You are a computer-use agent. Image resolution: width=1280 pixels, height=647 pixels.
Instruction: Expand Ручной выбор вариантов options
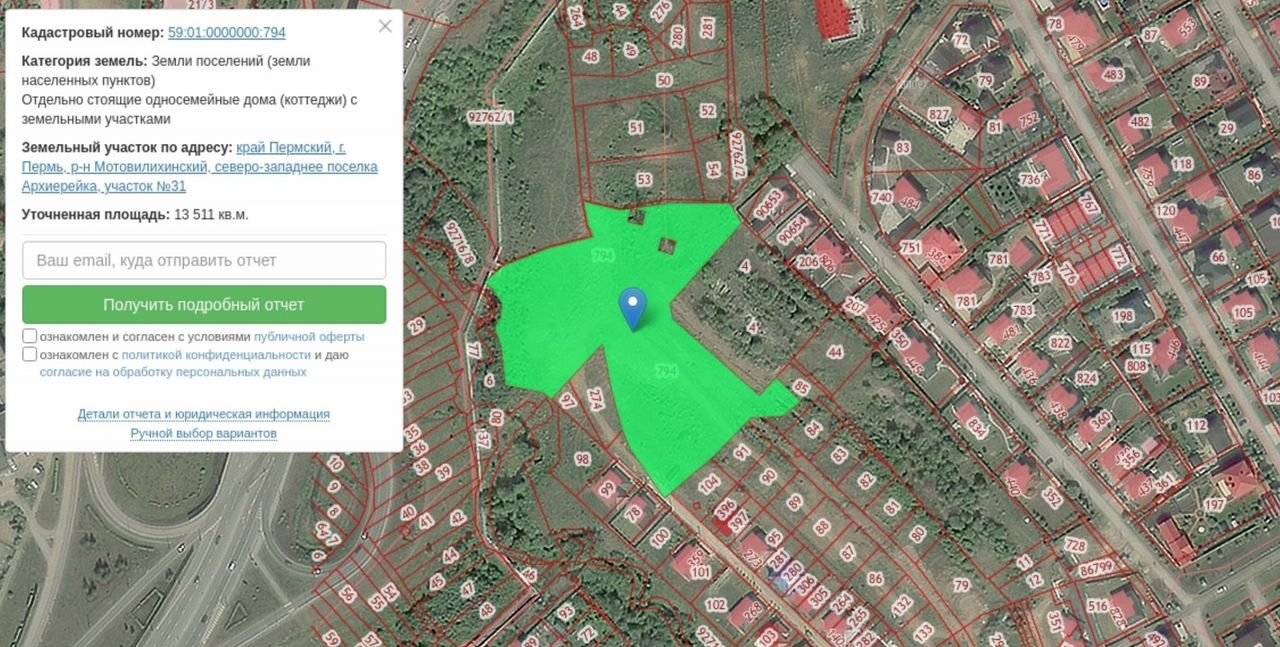[x=204, y=433]
